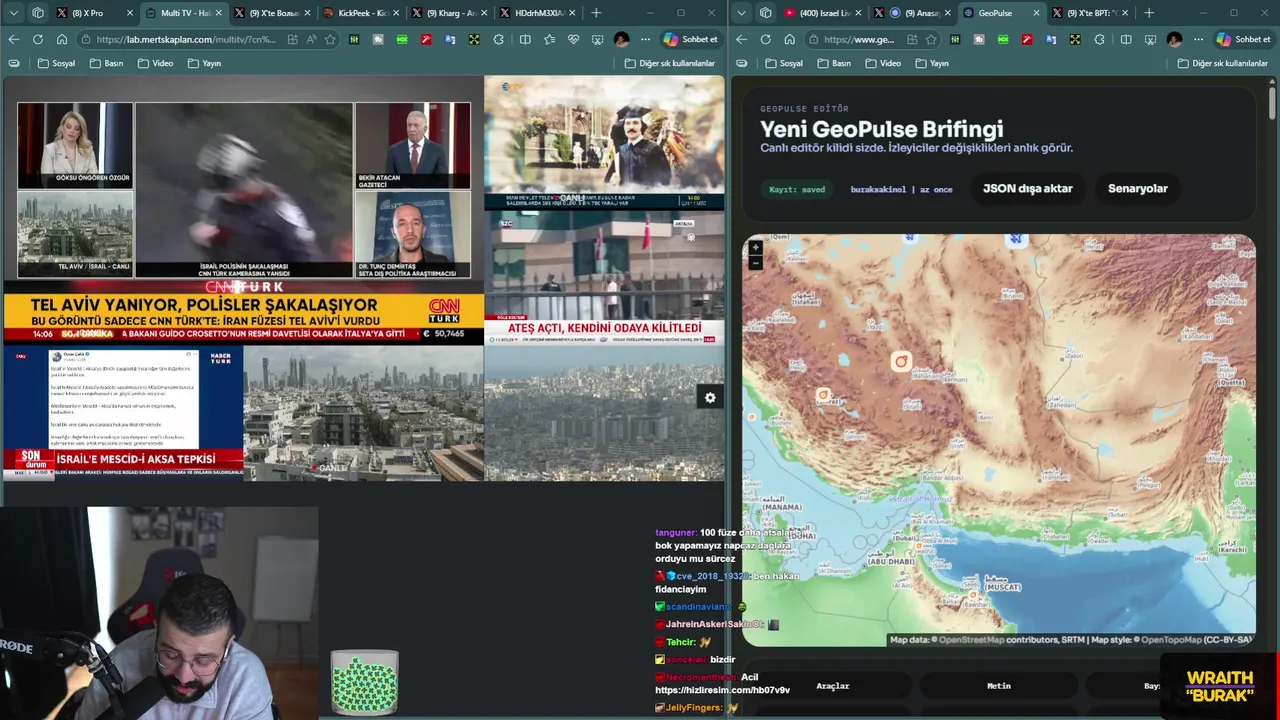Expand tab search chevron in left browser

coord(12,13)
